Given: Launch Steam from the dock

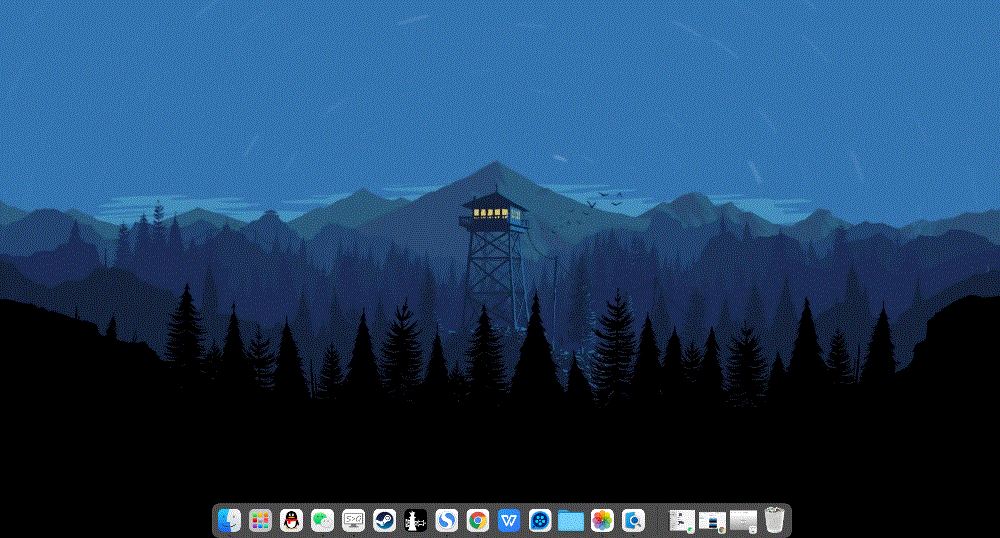Looking at the screenshot, I should (x=385, y=520).
